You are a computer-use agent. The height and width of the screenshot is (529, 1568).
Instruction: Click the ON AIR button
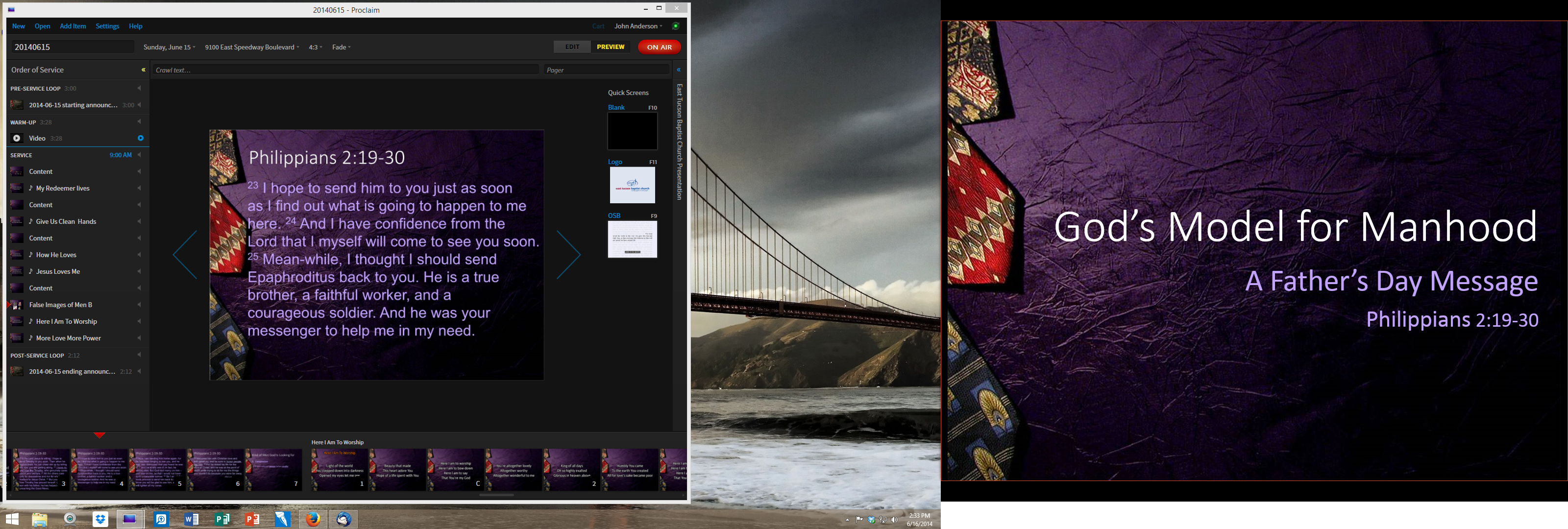(659, 48)
